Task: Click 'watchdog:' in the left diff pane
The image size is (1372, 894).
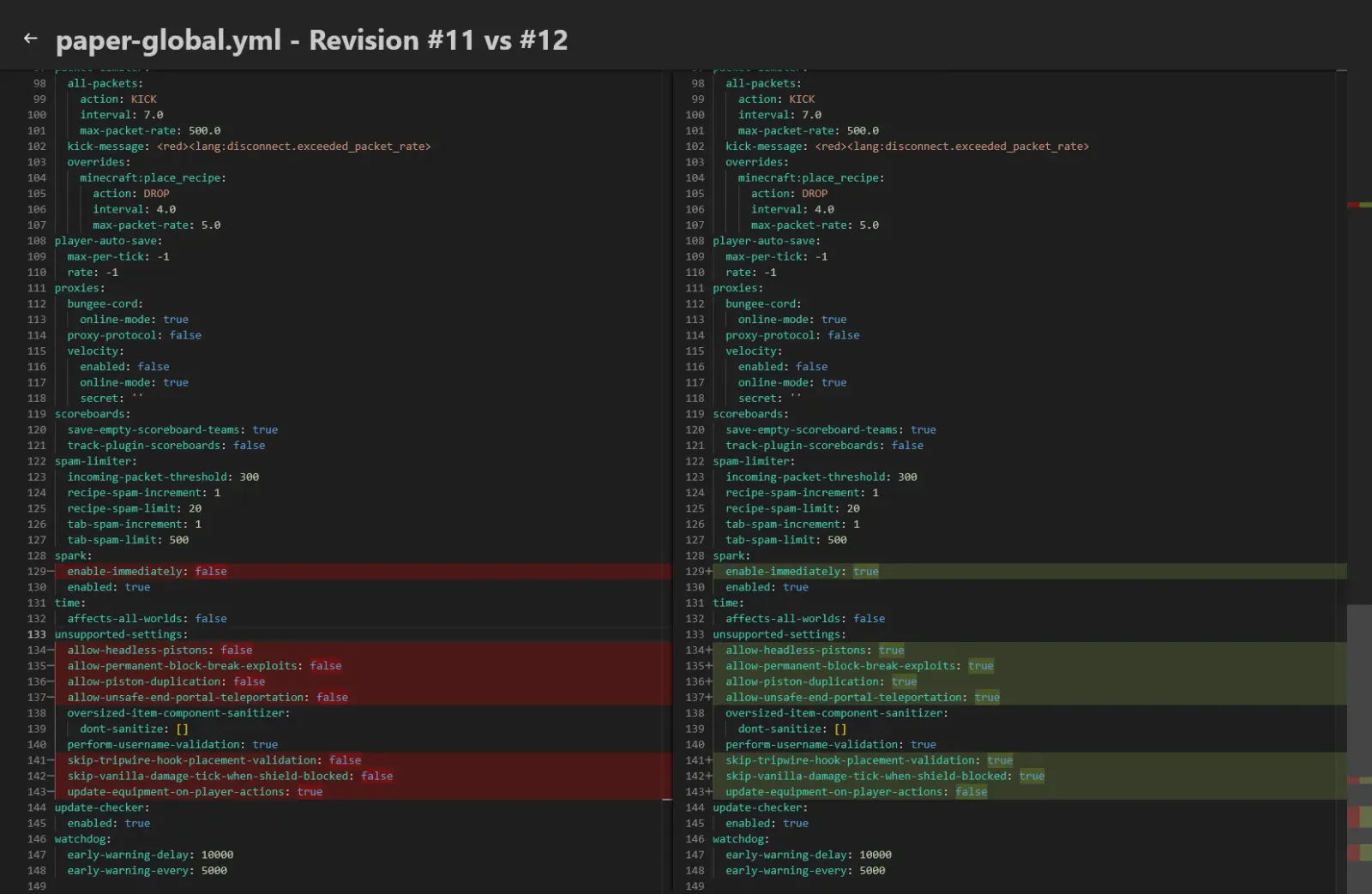Action: 83,839
